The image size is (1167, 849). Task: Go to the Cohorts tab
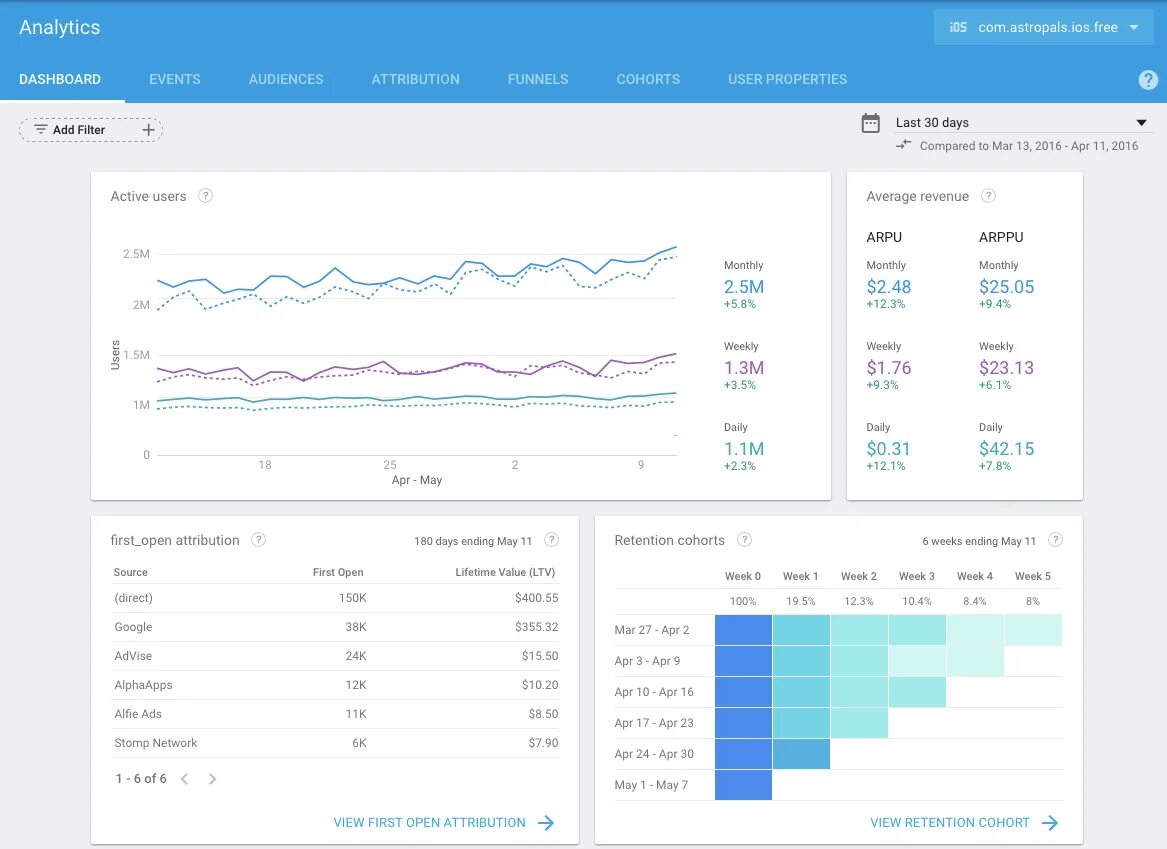click(x=648, y=79)
